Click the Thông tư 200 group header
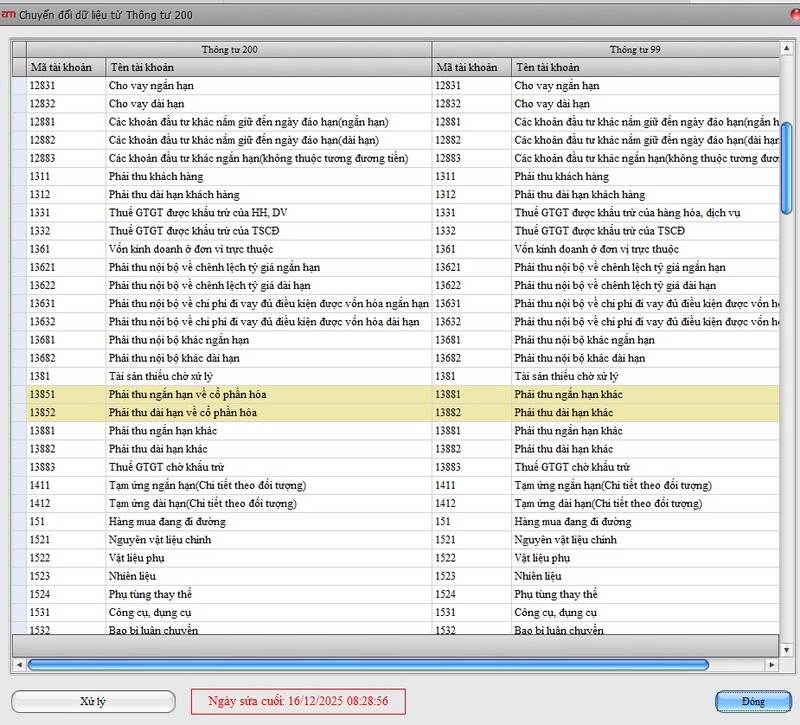This screenshot has height=725, width=800. pyautogui.click(x=229, y=49)
